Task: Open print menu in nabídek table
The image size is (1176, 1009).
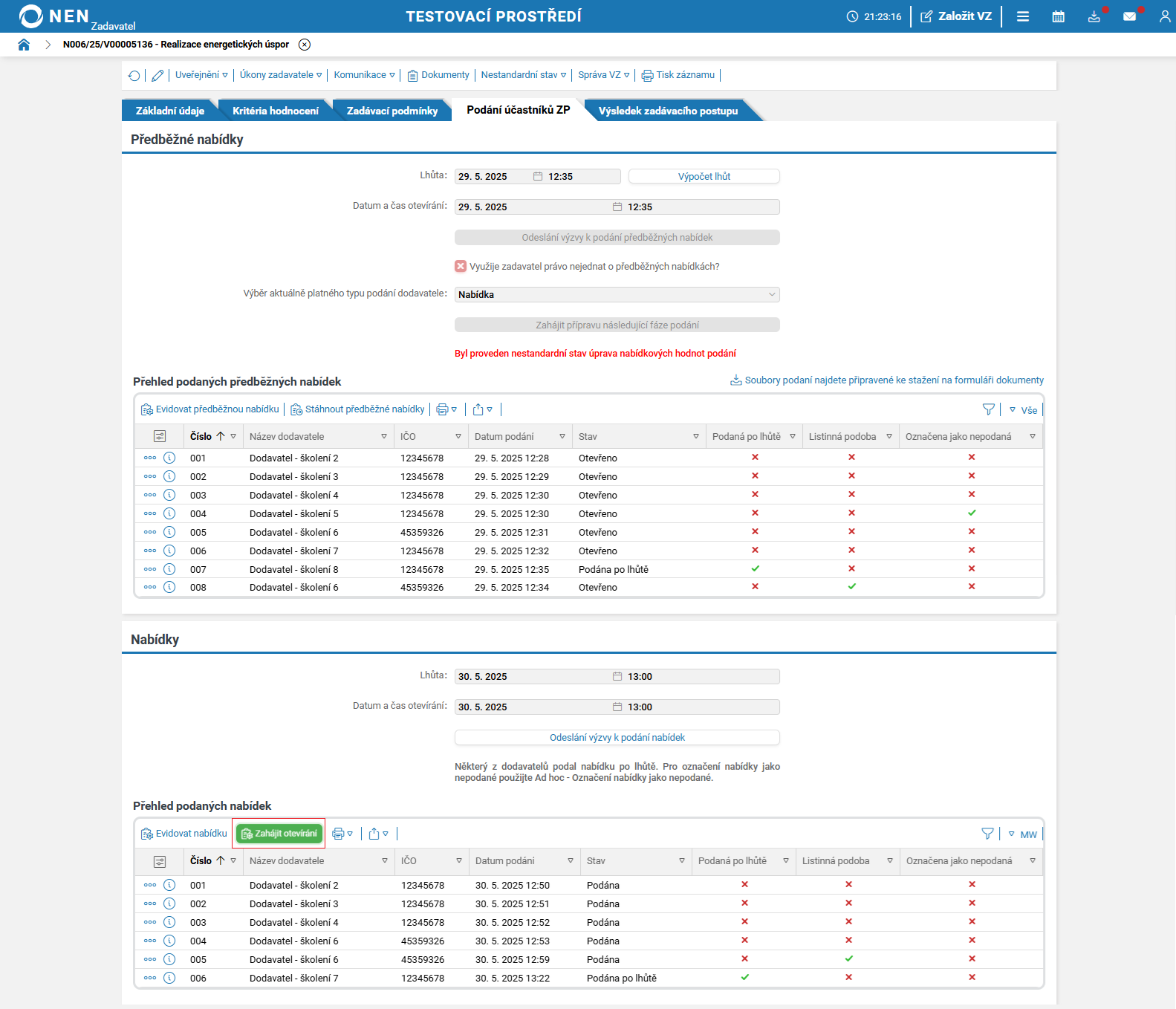Action: (x=342, y=834)
